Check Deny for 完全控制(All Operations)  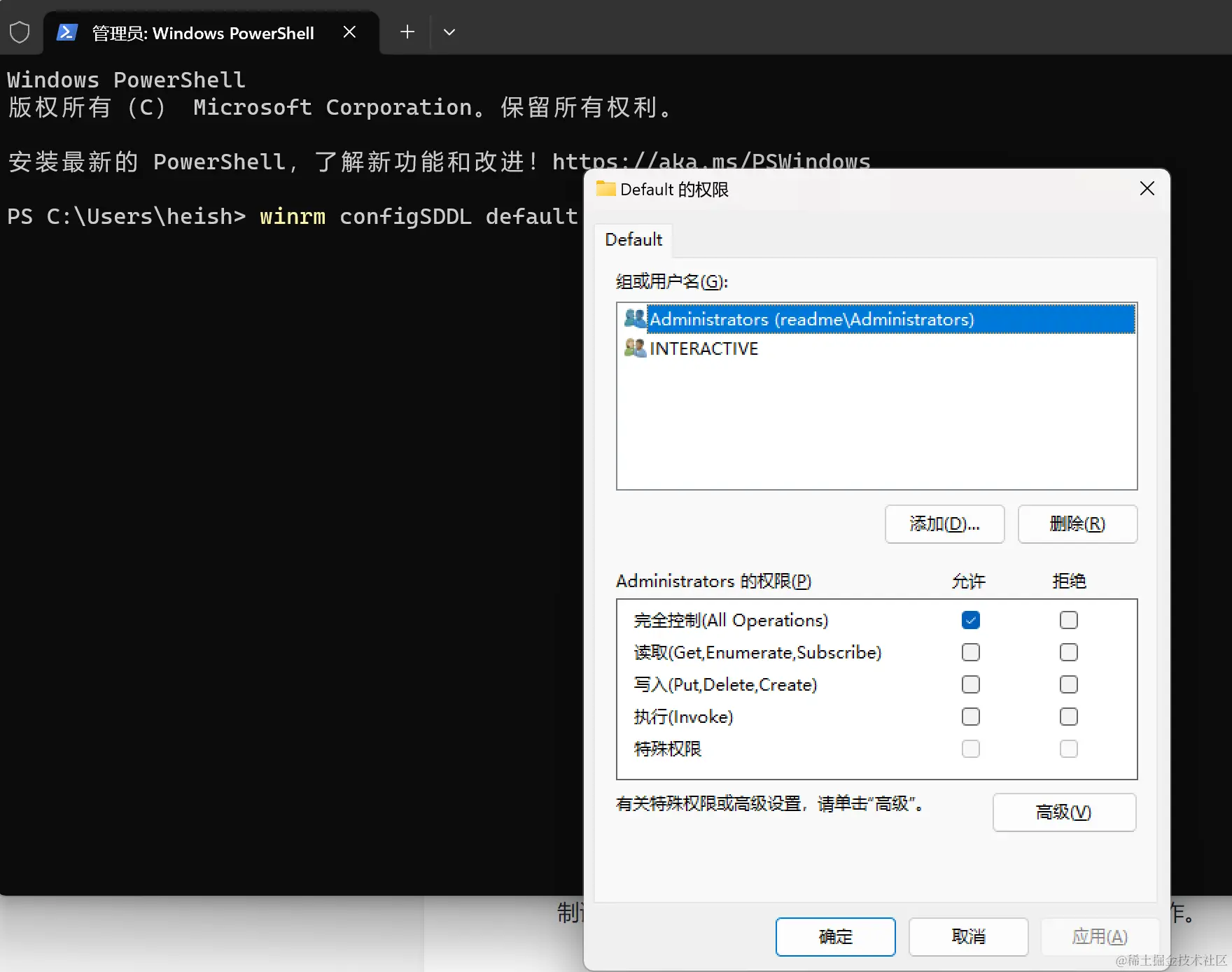click(1069, 620)
